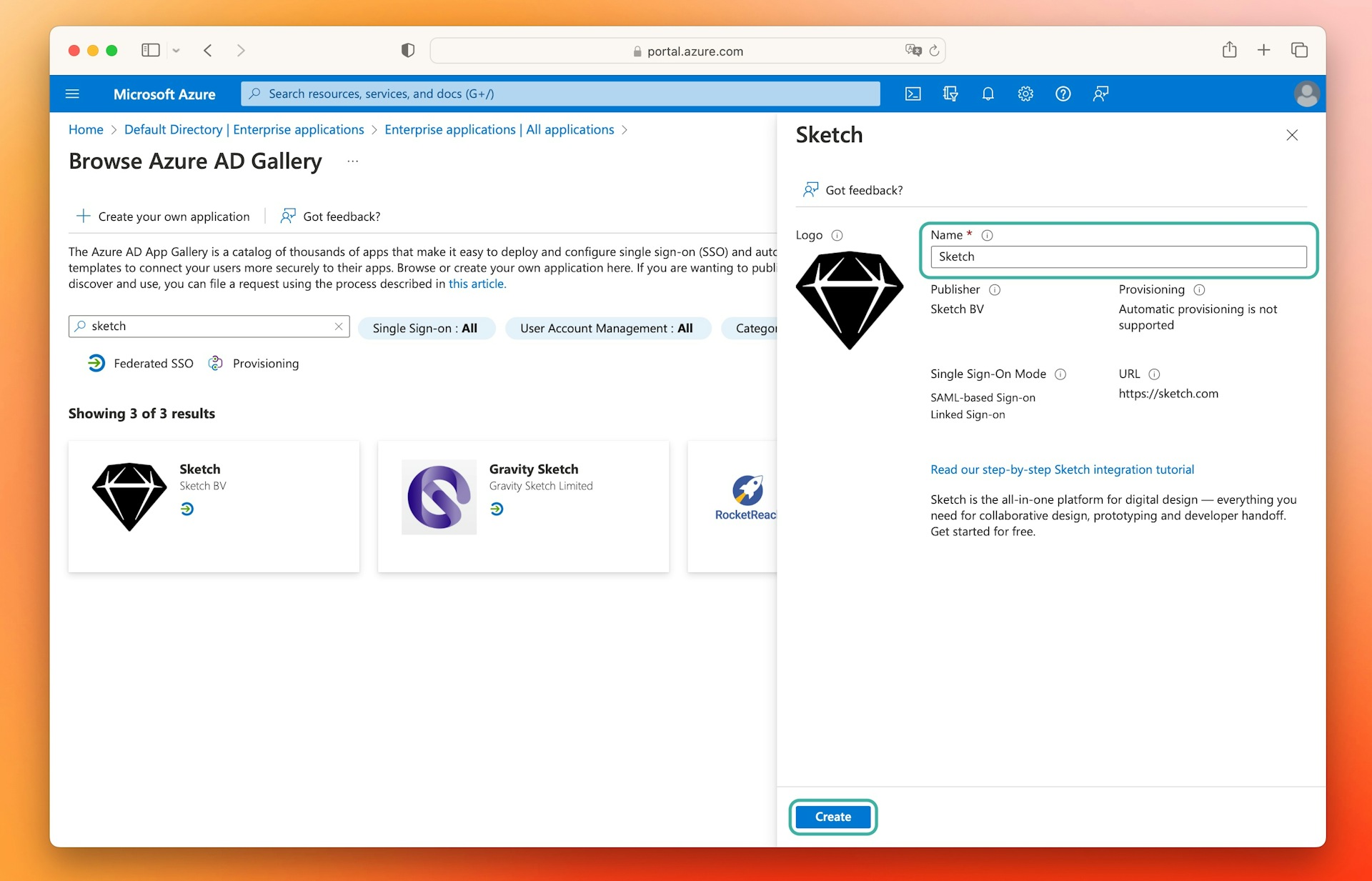
Task: Click the large Sketch diamond logo
Action: 850,300
